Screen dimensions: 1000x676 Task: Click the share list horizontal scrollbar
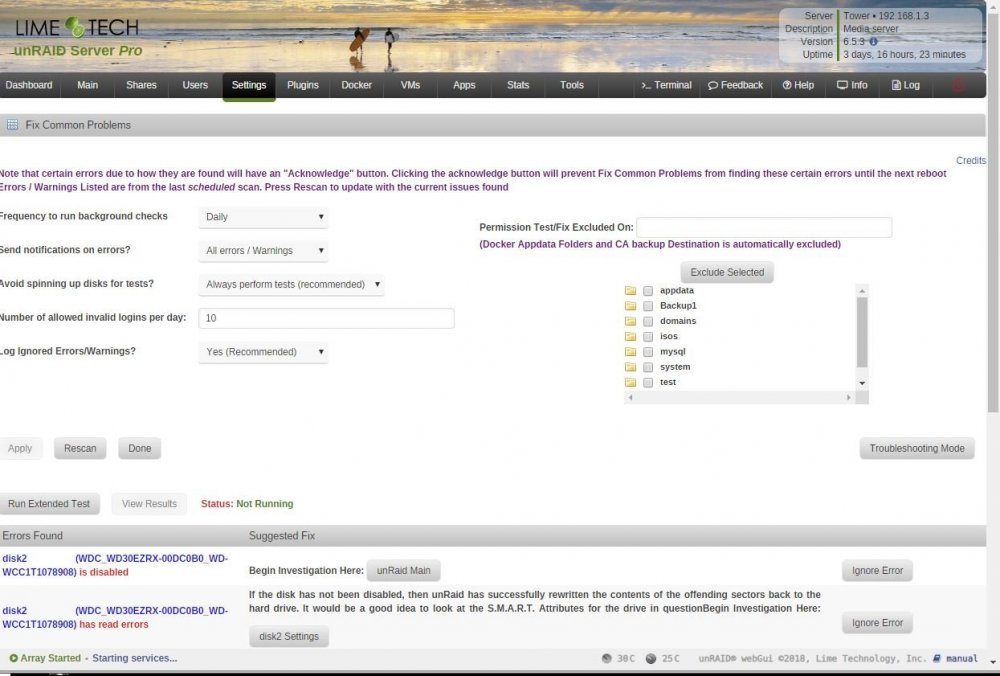739,397
